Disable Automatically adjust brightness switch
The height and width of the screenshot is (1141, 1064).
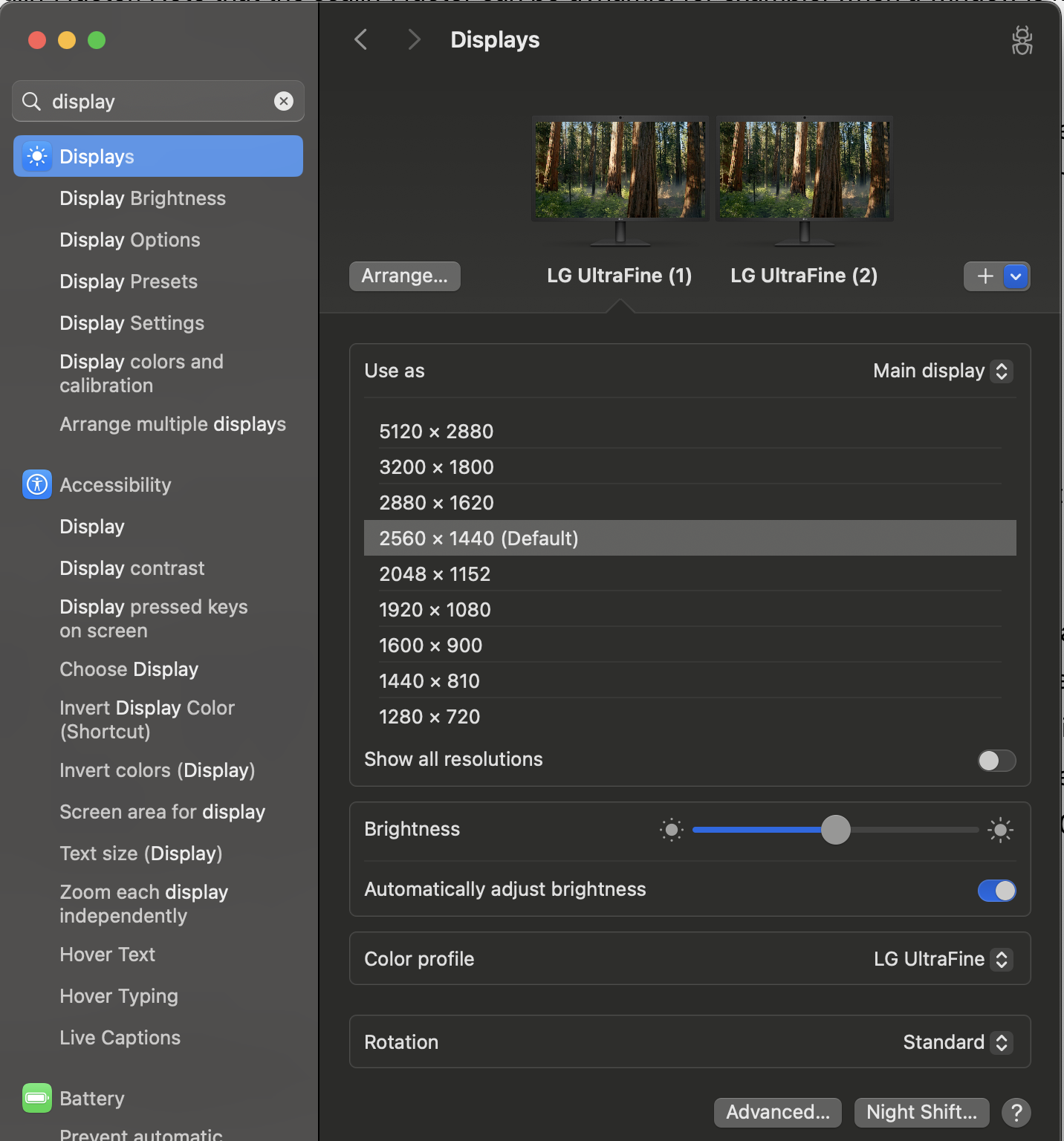pos(996,890)
